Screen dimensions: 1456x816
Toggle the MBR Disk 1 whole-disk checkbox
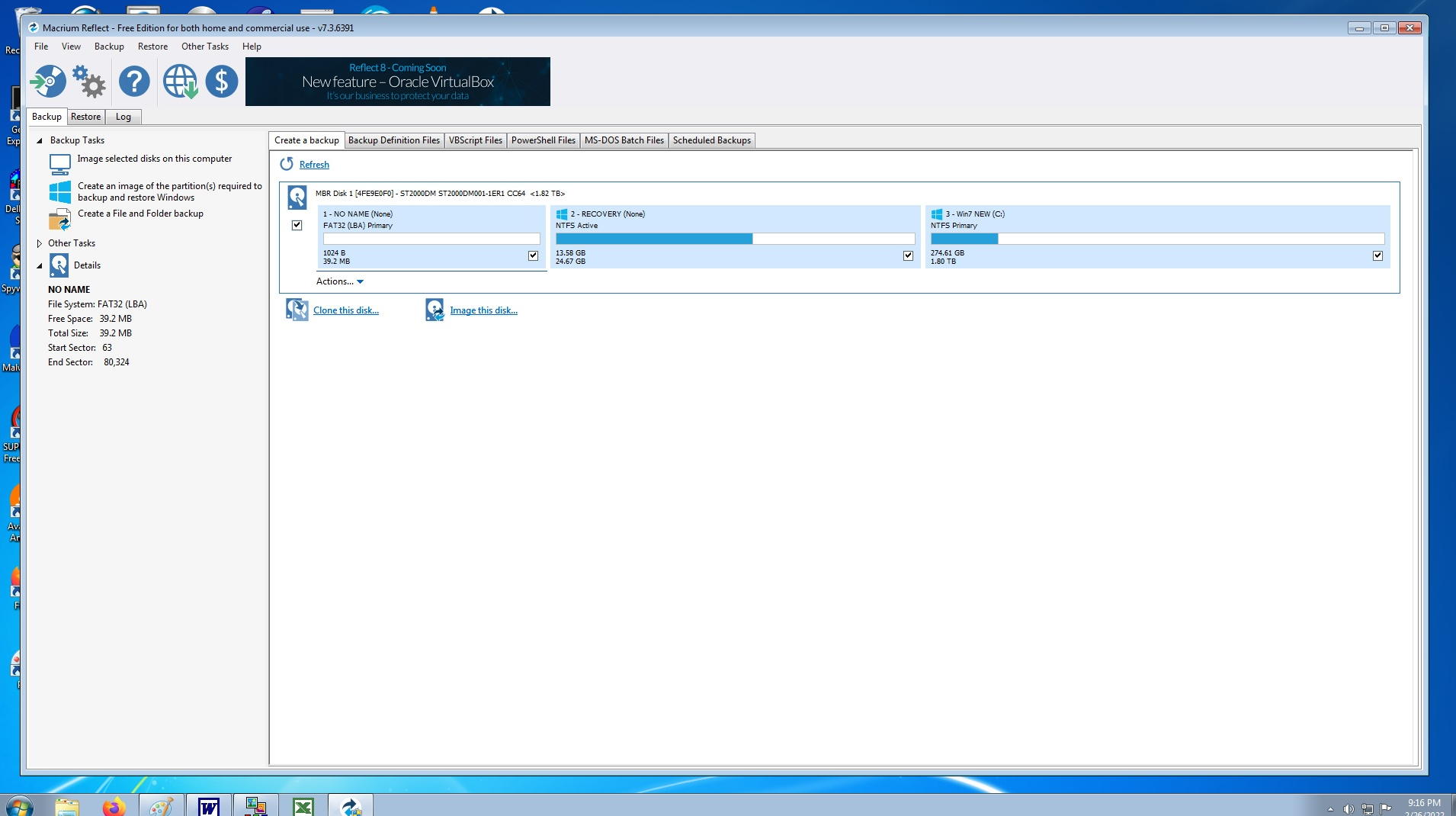297,225
